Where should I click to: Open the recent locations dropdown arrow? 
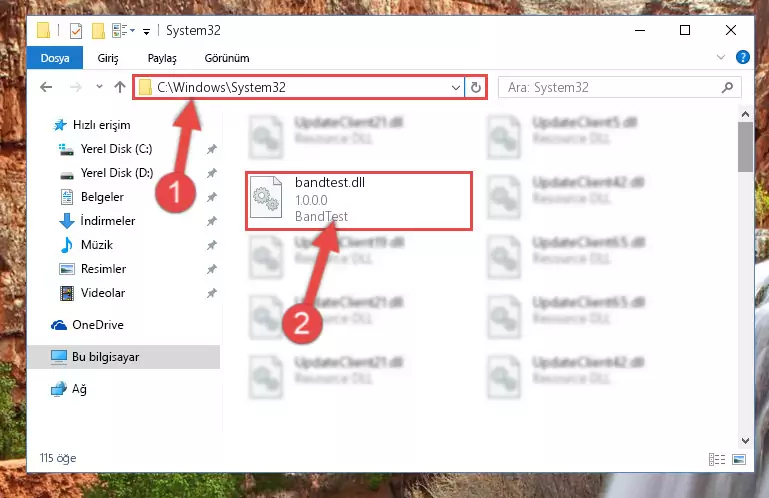point(99,87)
